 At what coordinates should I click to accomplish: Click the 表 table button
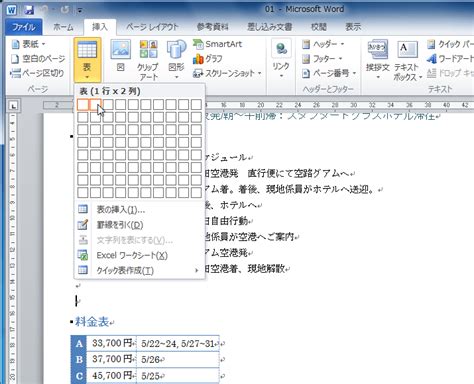[87, 60]
